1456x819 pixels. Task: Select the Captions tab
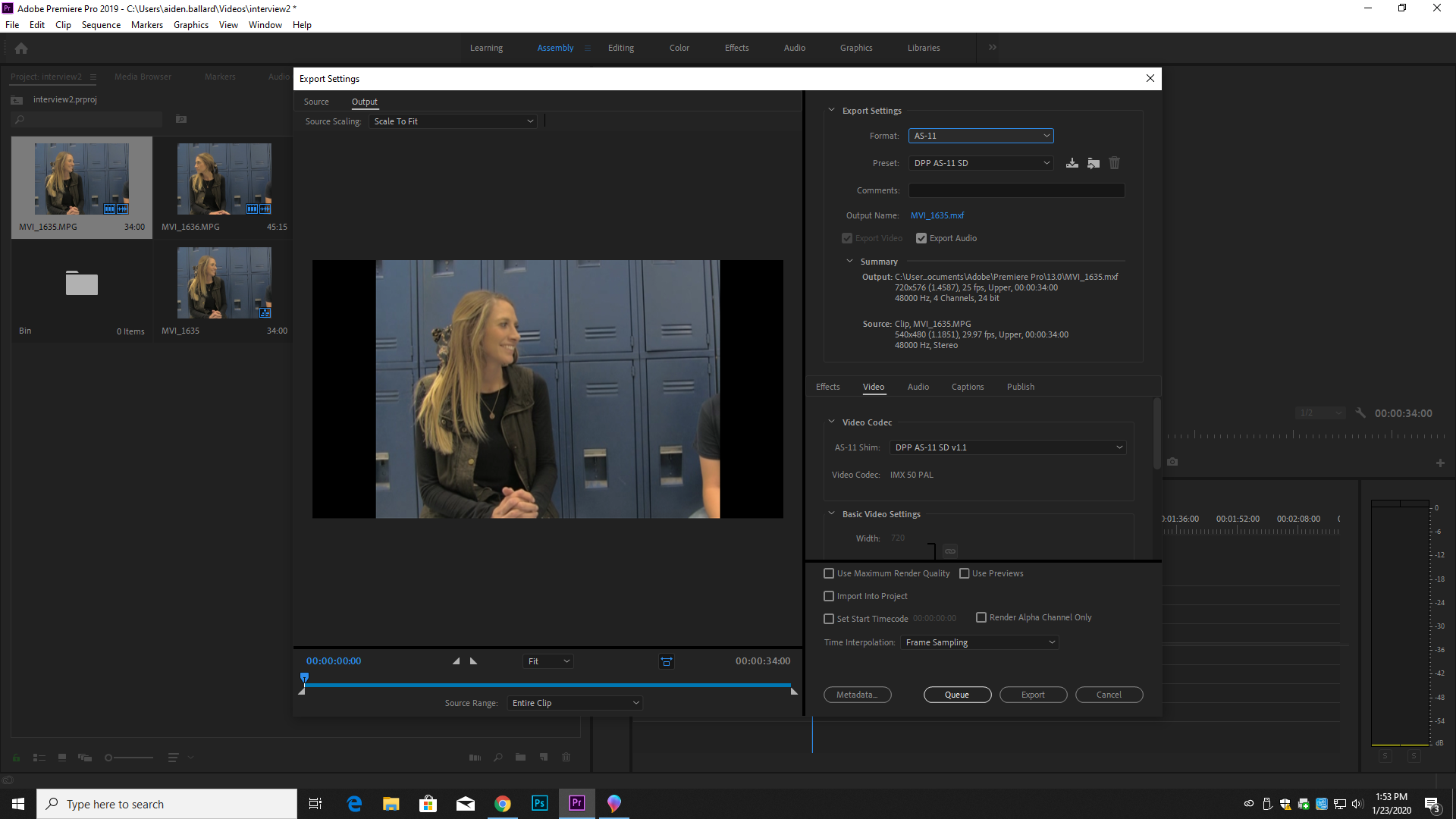[967, 387]
